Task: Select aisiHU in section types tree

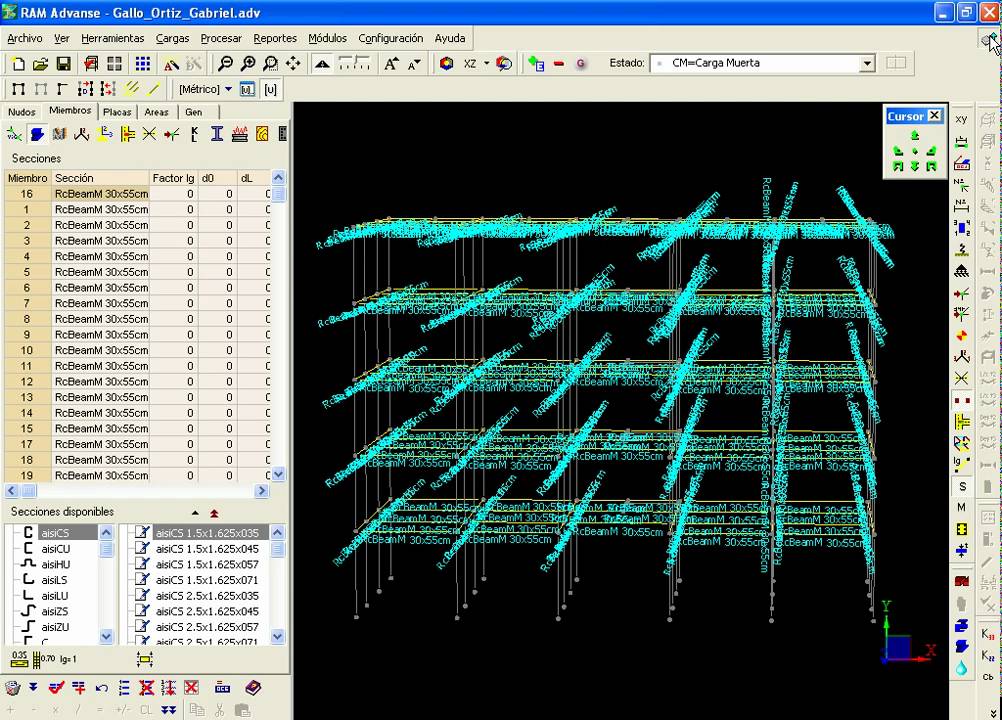Action: point(56,565)
